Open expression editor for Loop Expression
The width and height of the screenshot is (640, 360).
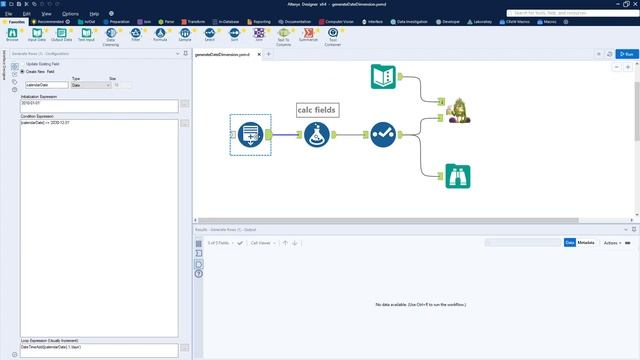(x=184, y=348)
